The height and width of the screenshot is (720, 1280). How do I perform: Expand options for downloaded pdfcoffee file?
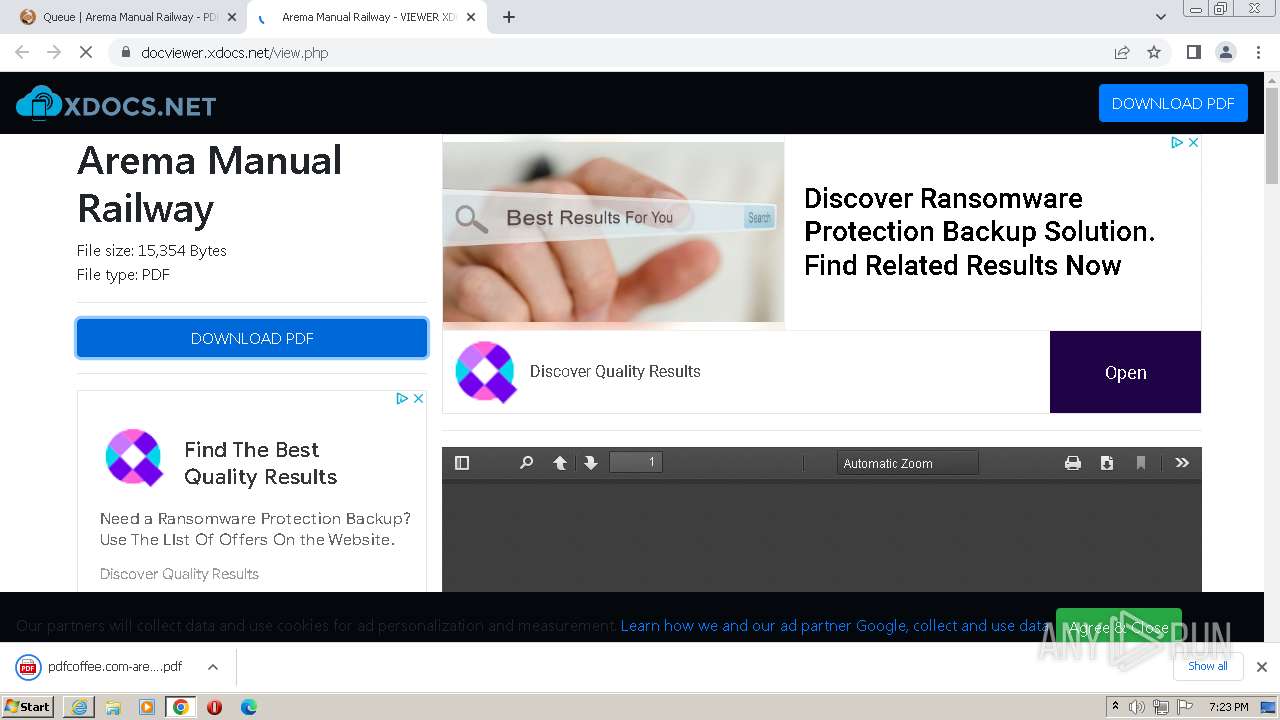(x=212, y=667)
